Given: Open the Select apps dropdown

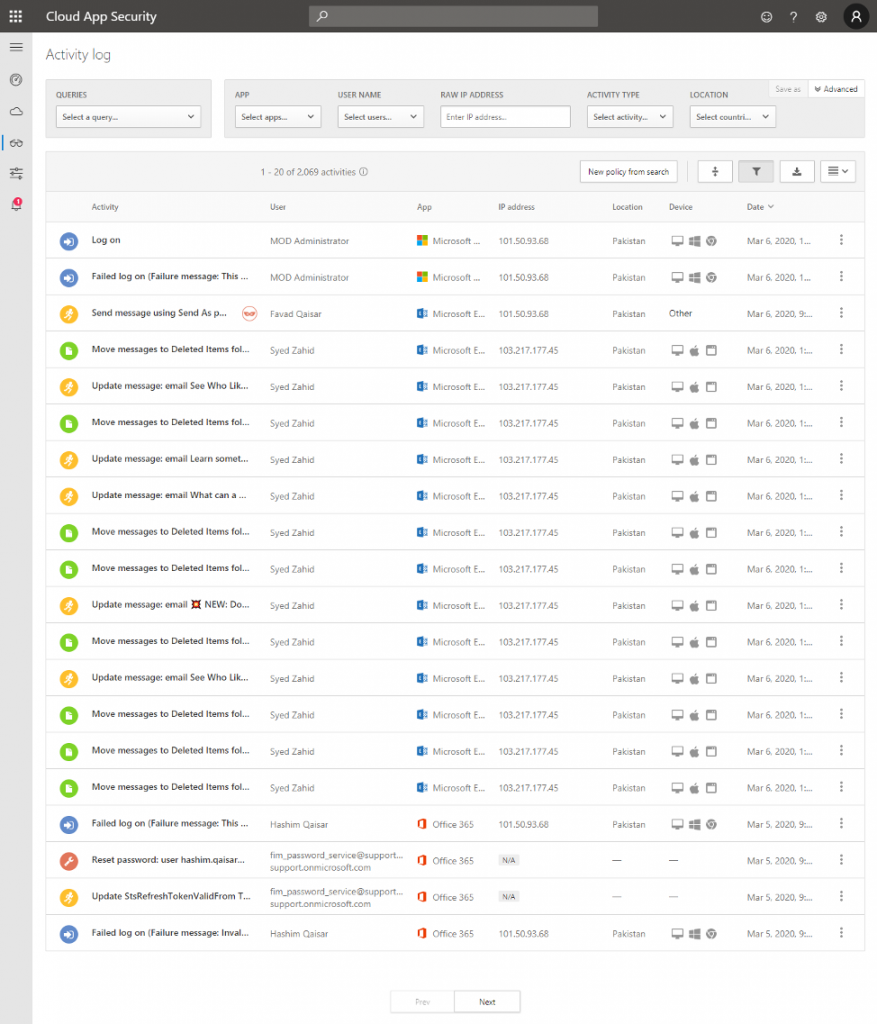Looking at the screenshot, I should pos(277,116).
